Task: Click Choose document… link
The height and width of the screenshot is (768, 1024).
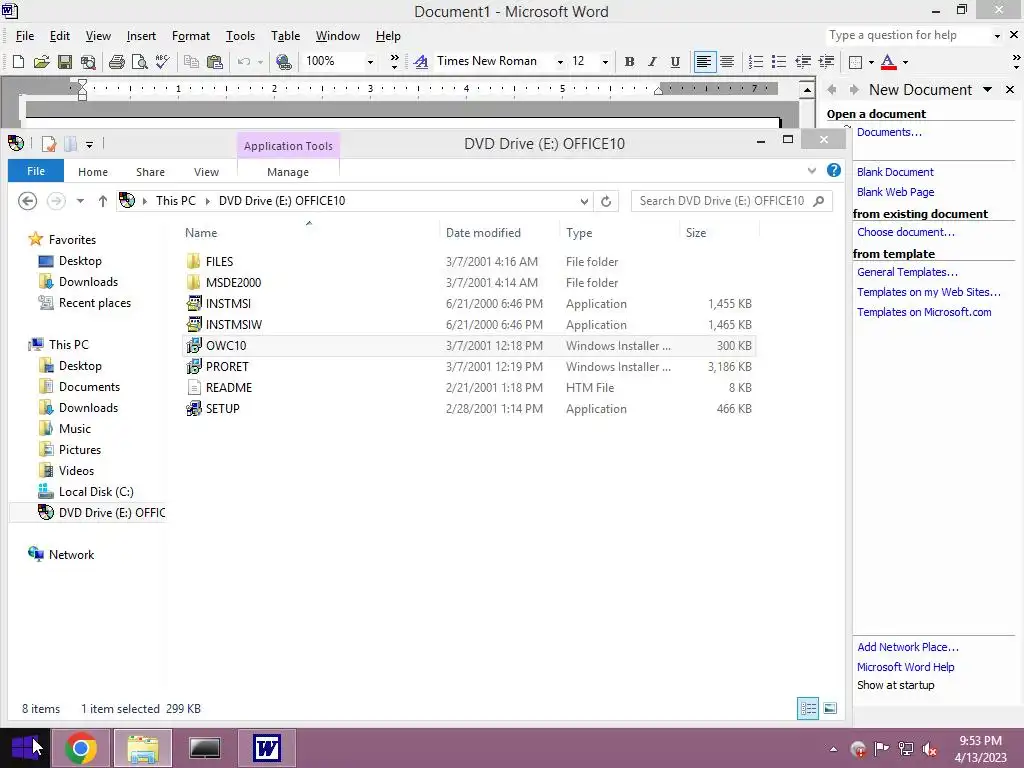Action: pyautogui.click(x=906, y=232)
